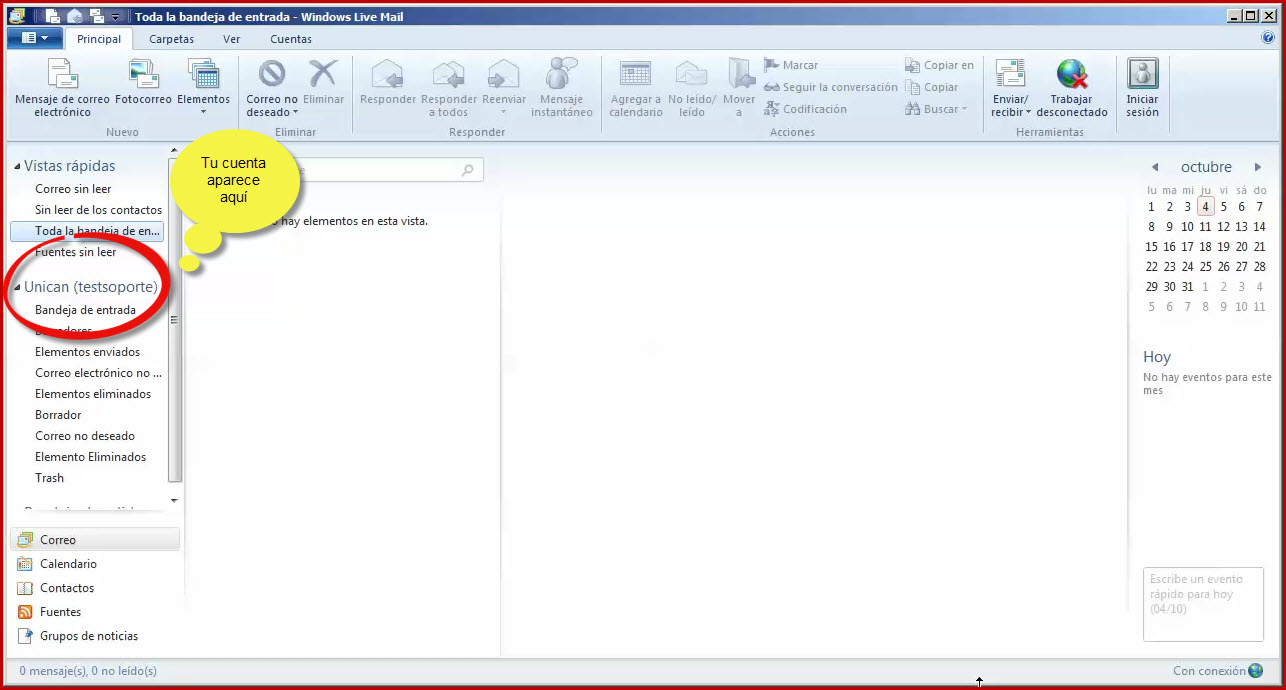Viewport: 1286px width, 690px height.
Task: Click the Responder a todos icon
Action: 448,74
